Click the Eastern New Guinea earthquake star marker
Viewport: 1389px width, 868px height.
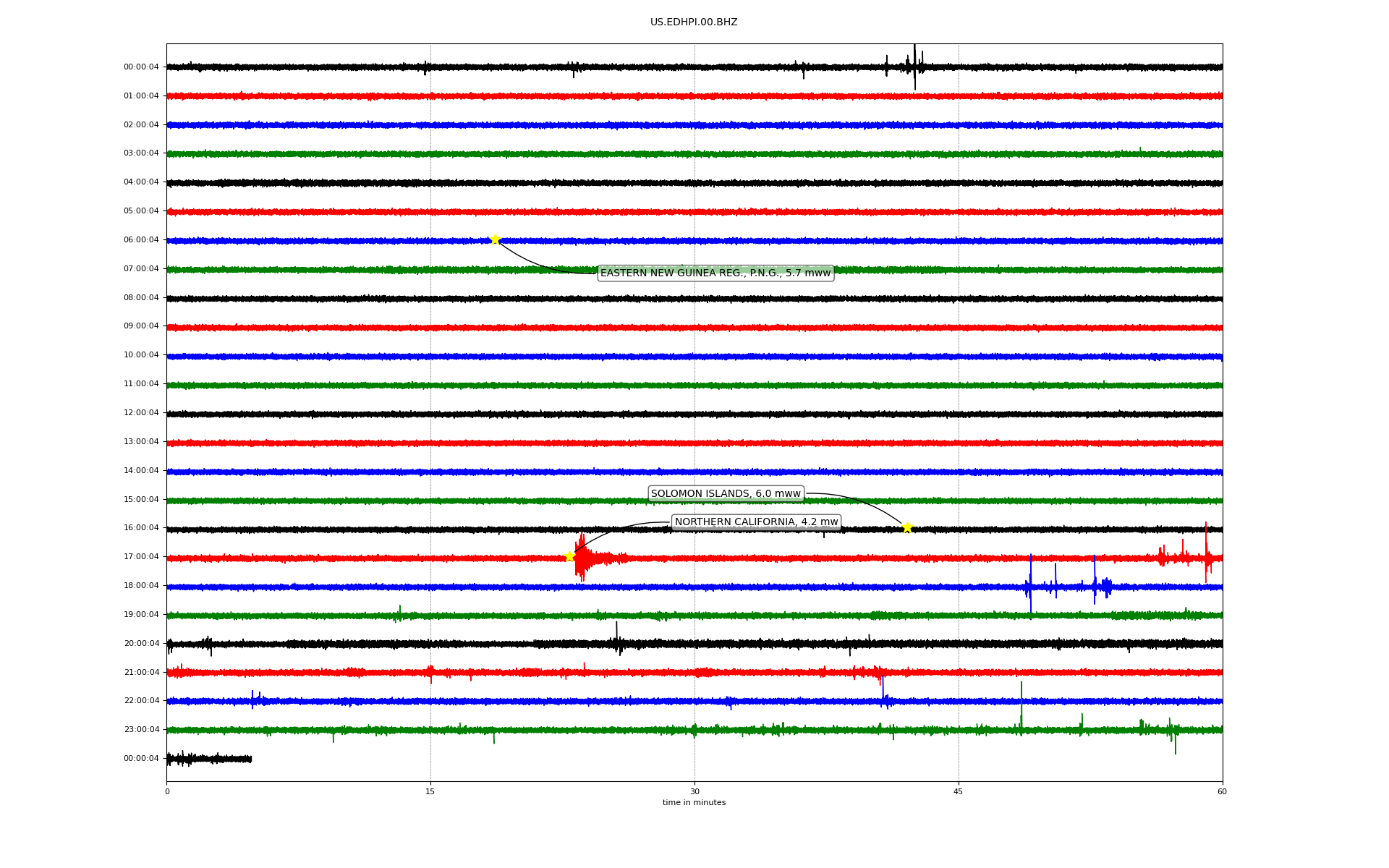[x=495, y=239]
